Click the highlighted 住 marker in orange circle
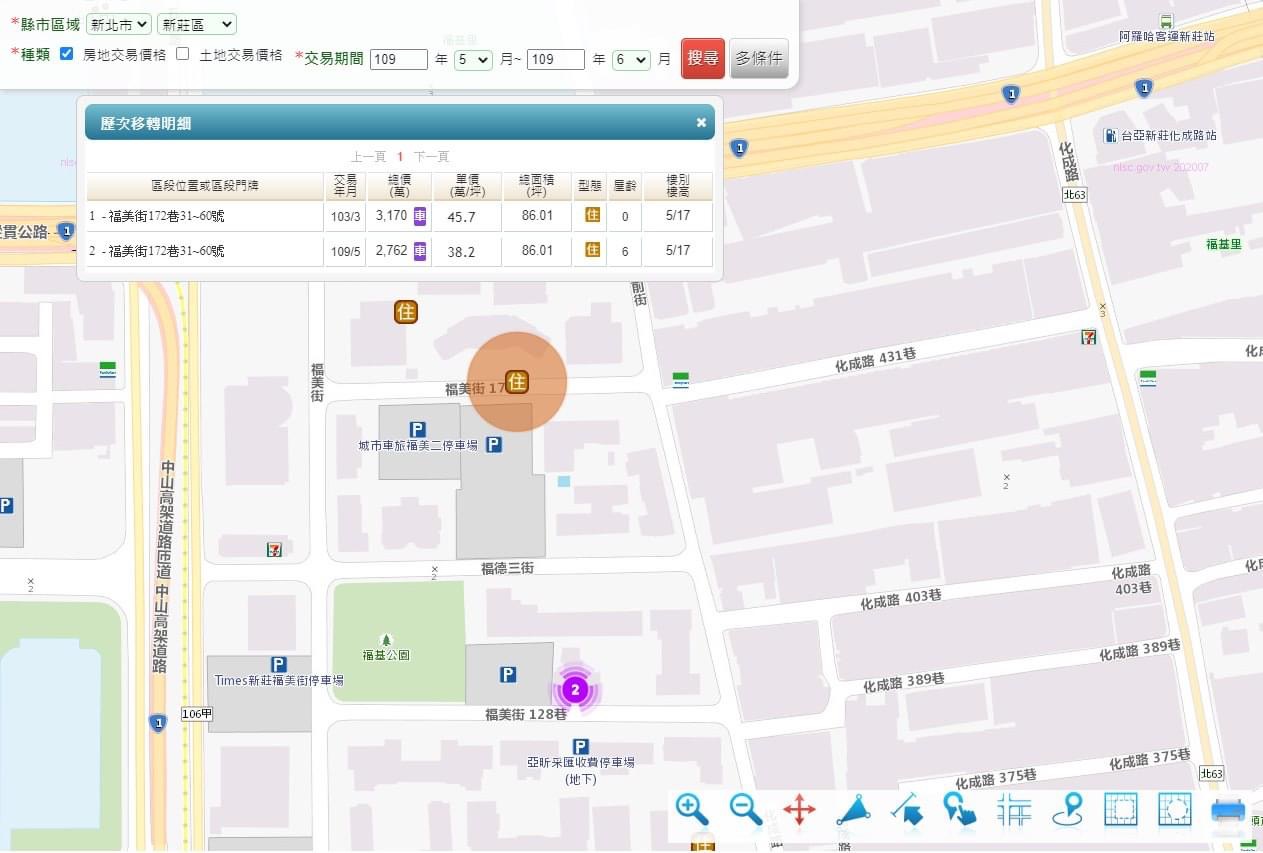The image size is (1263, 853). 517,381
